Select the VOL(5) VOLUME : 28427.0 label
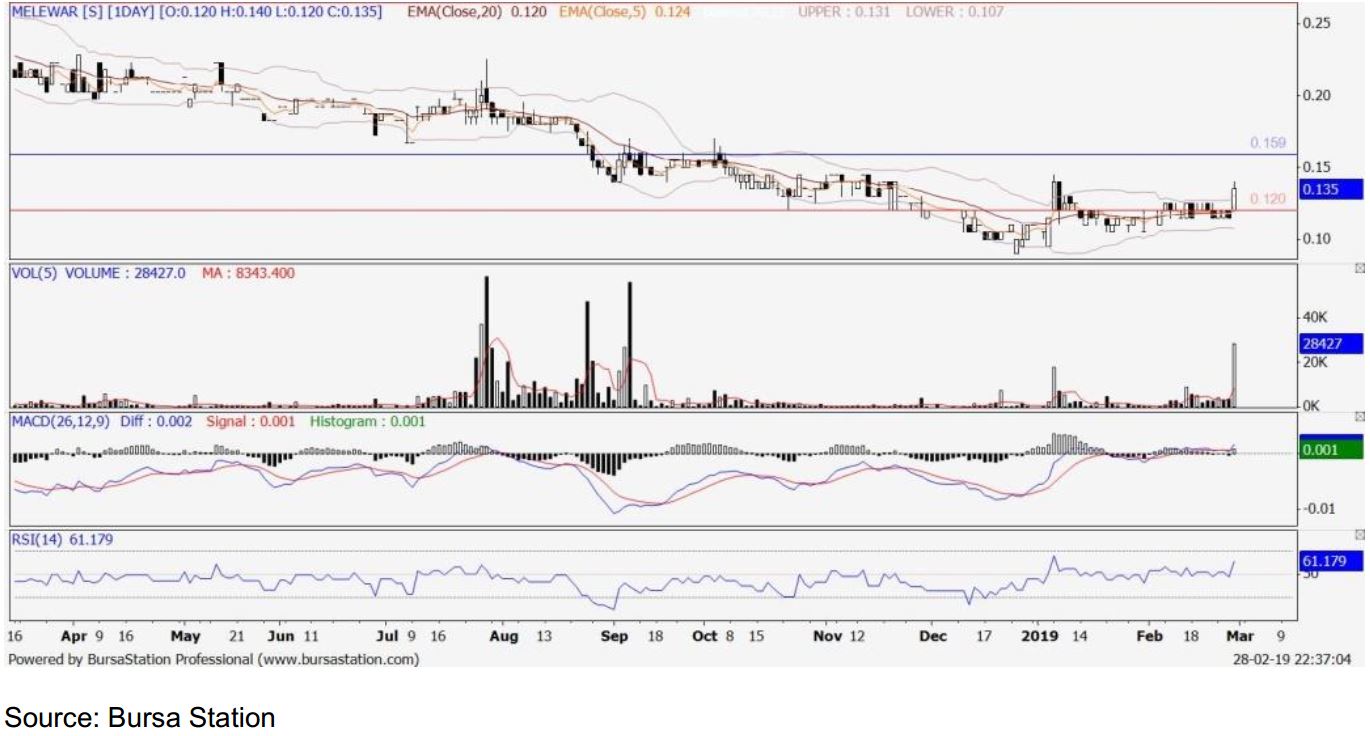 98,273
